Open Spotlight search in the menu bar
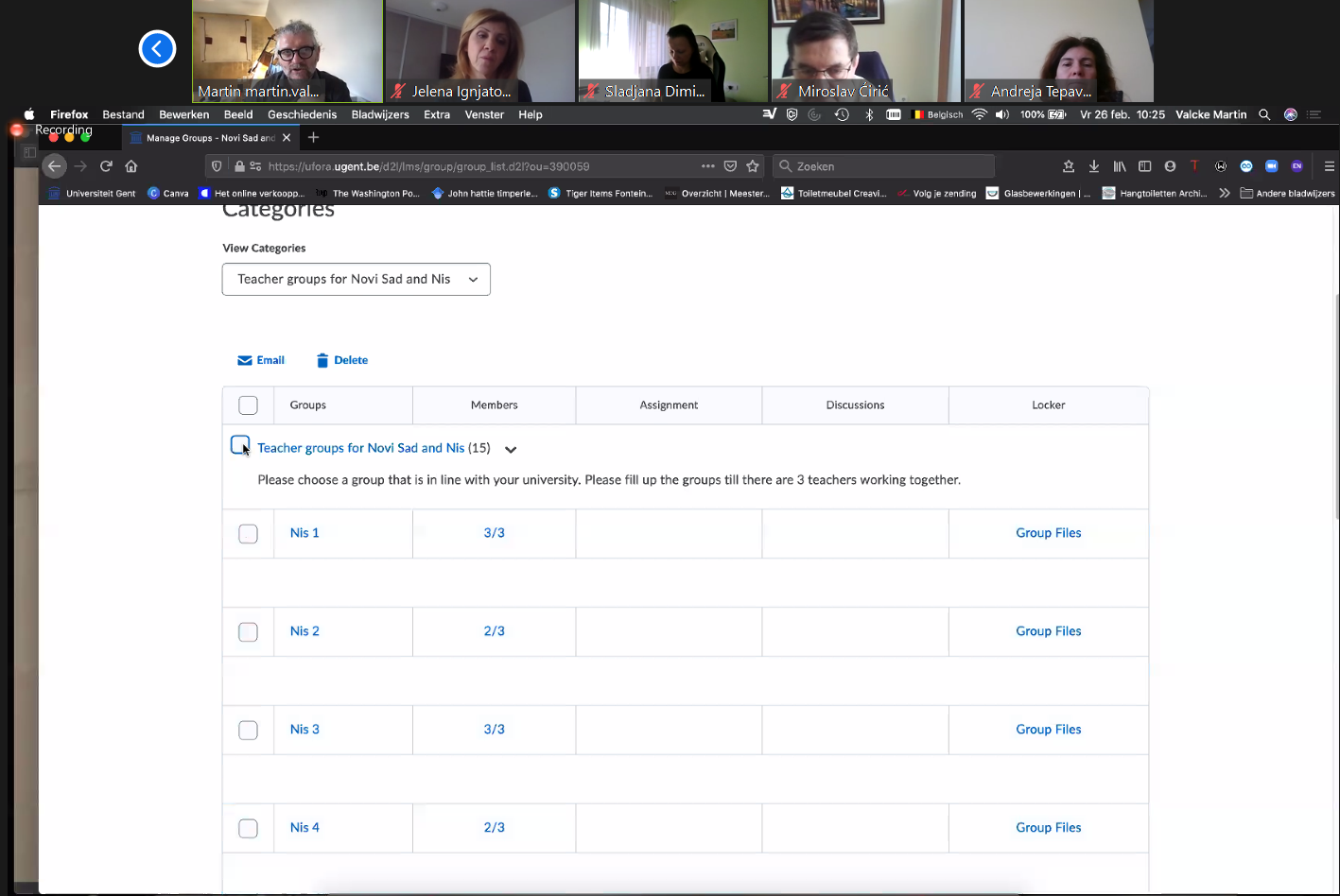 [1264, 114]
